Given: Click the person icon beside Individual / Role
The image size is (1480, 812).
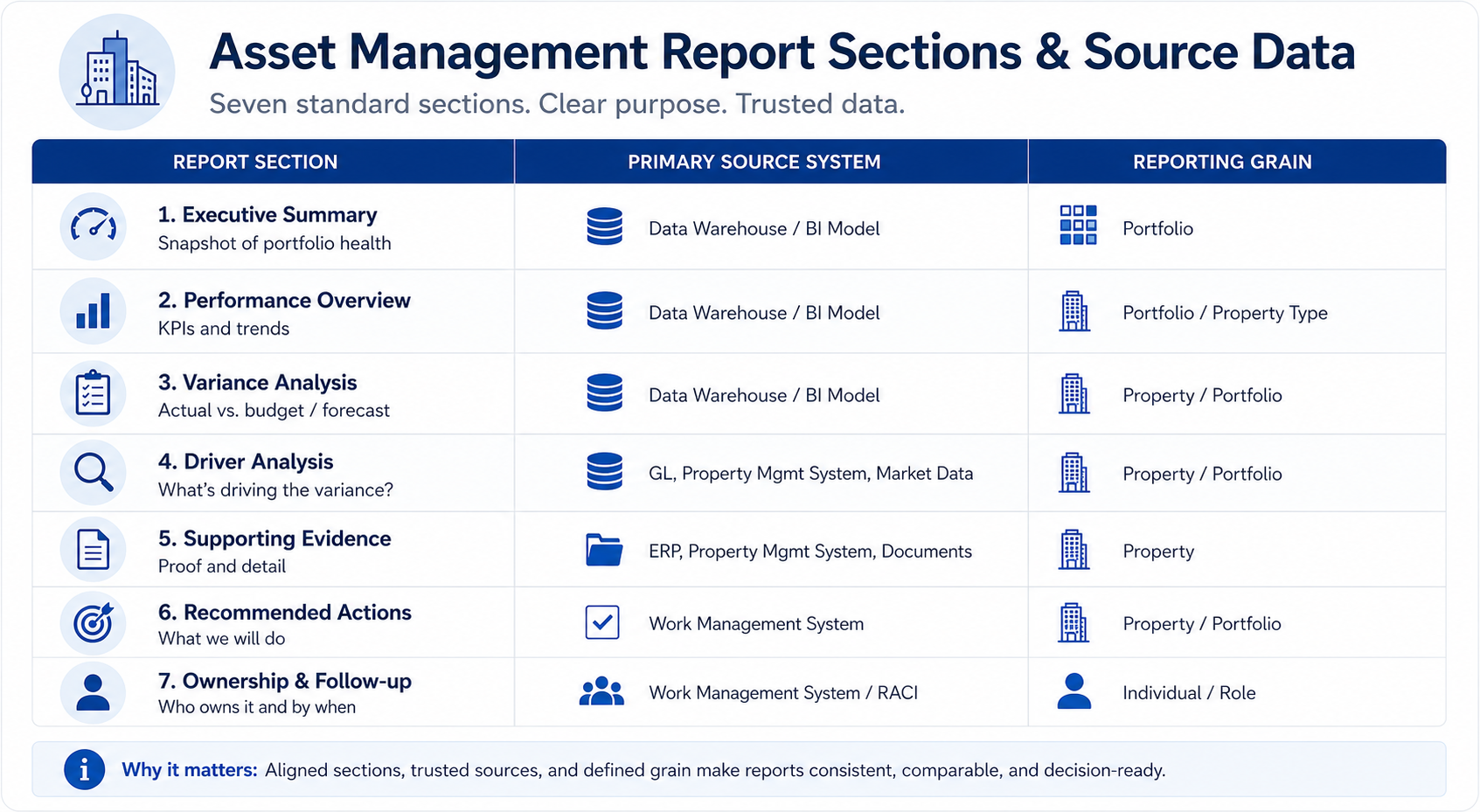Looking at the screenshot, I should [x=1074, y=691].
